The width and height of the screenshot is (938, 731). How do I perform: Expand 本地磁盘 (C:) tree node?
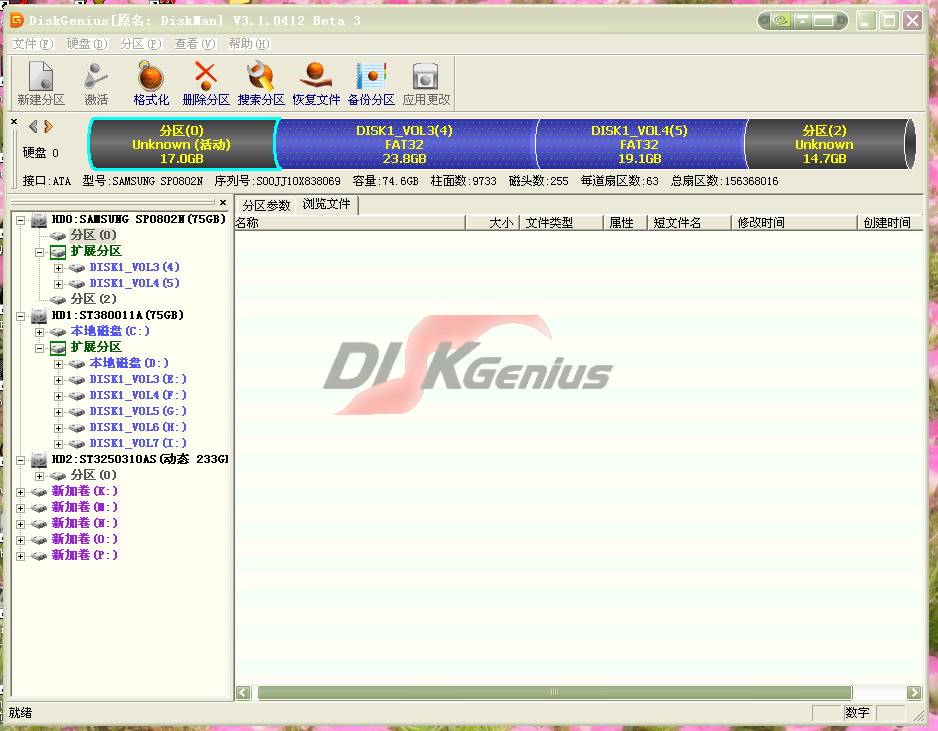(x=39, y=332)
